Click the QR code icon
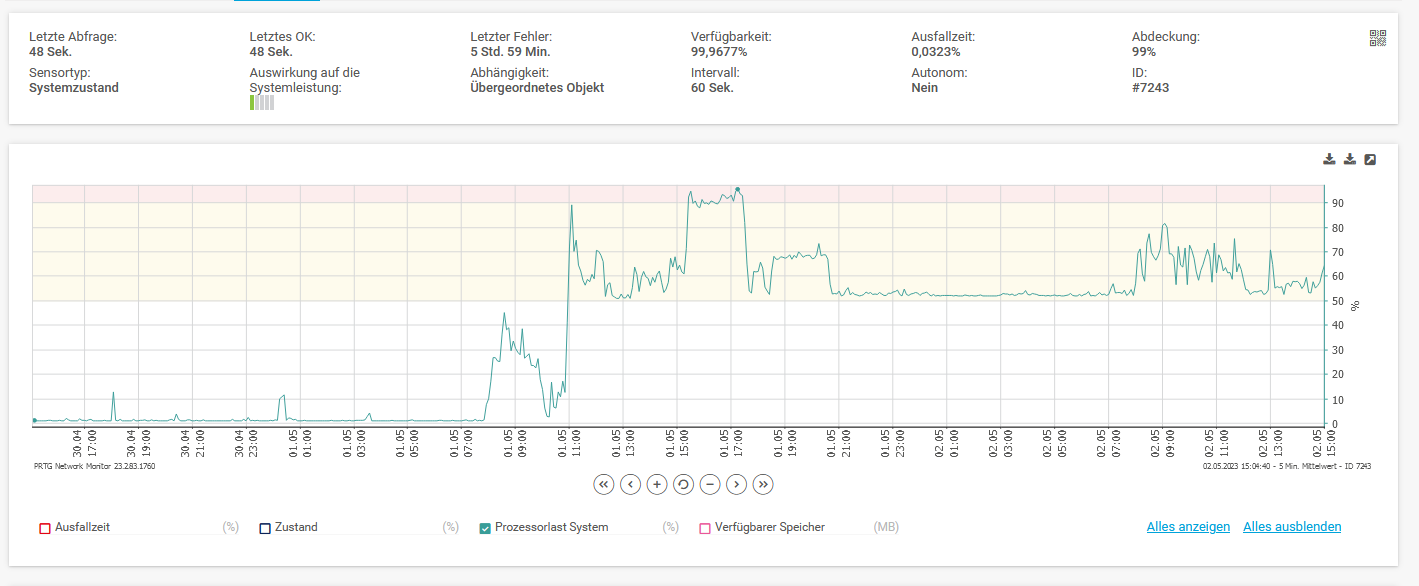 pyautogui.click(x=1378, y=38)
